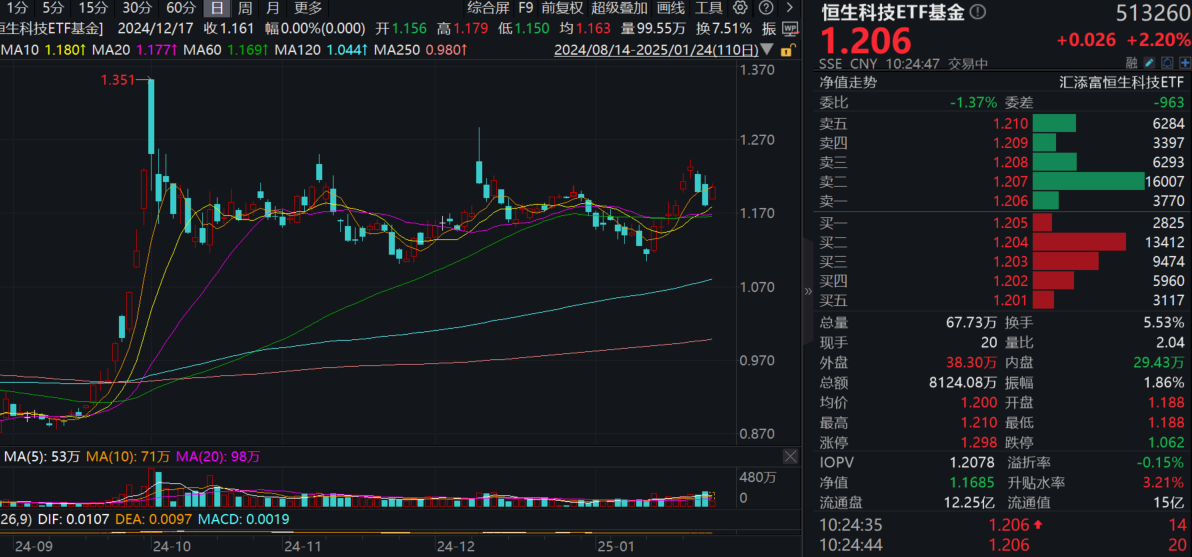Click the MA(5): 53万 volume label
Screen dimensions: 1192x557
(x=43, y=456)
